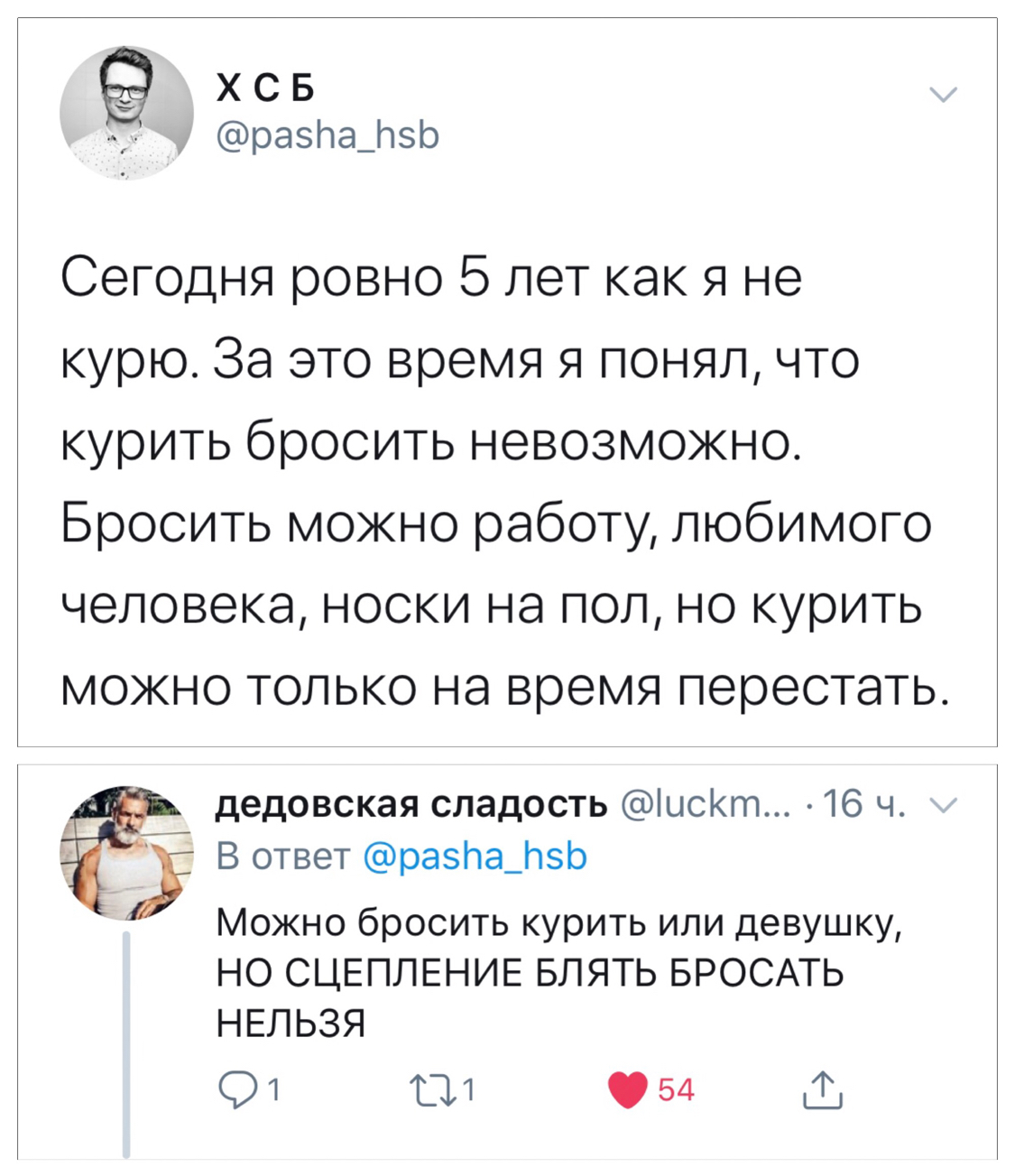
Task: Reply to дедовская сладость's tweet
Action: (x=236, y=1090)
